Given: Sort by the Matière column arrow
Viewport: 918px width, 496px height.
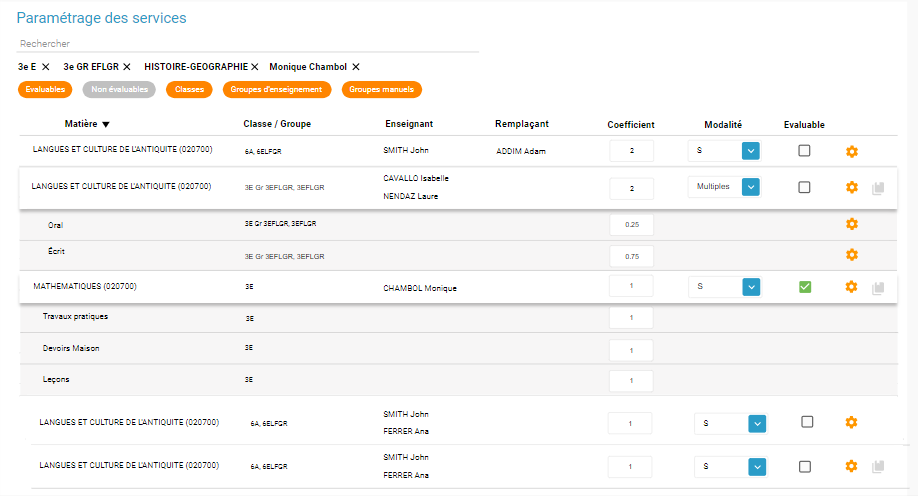Looking at the screenshot, I should tap(106, 125).
